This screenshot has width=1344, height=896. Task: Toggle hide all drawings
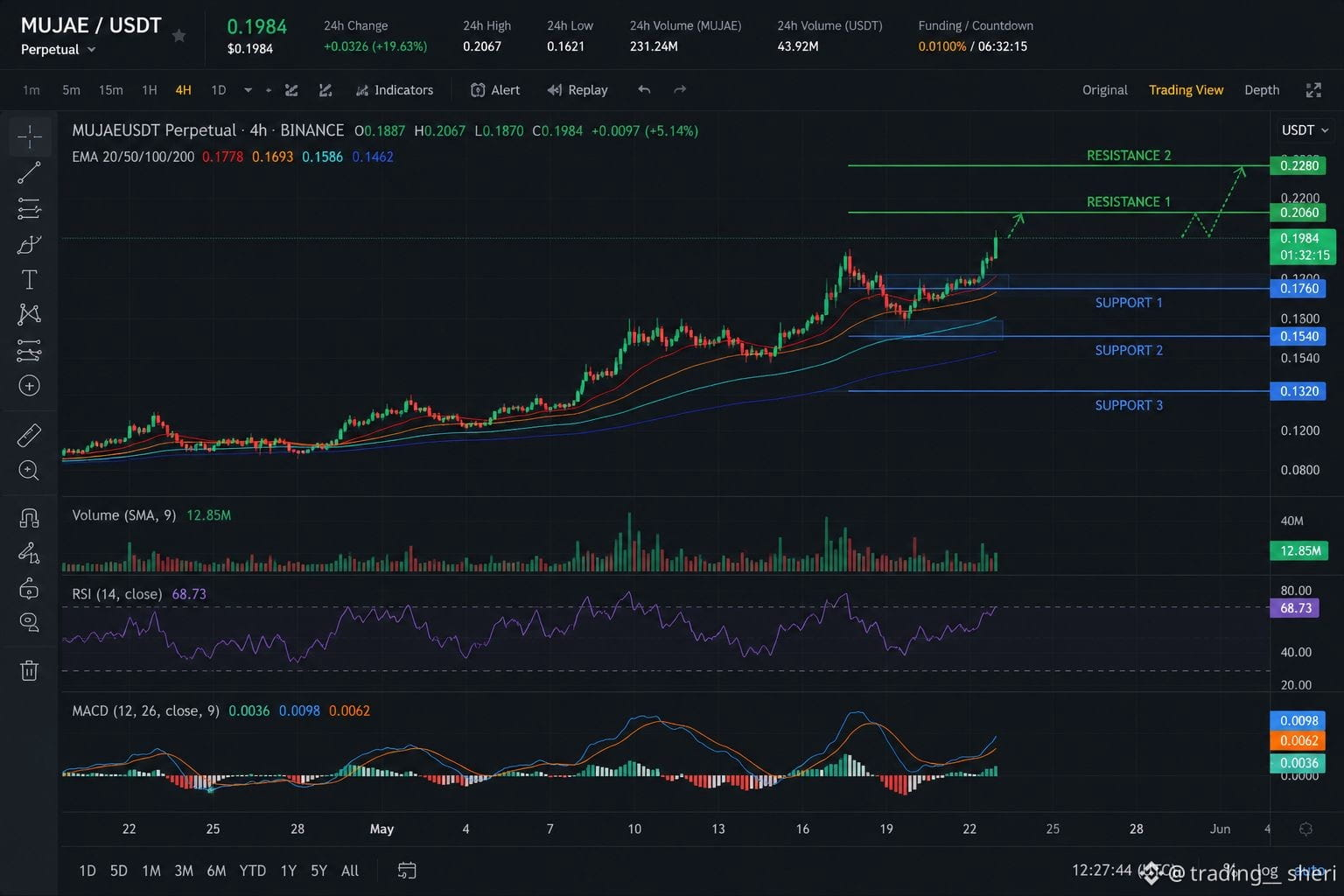[29, 622]
